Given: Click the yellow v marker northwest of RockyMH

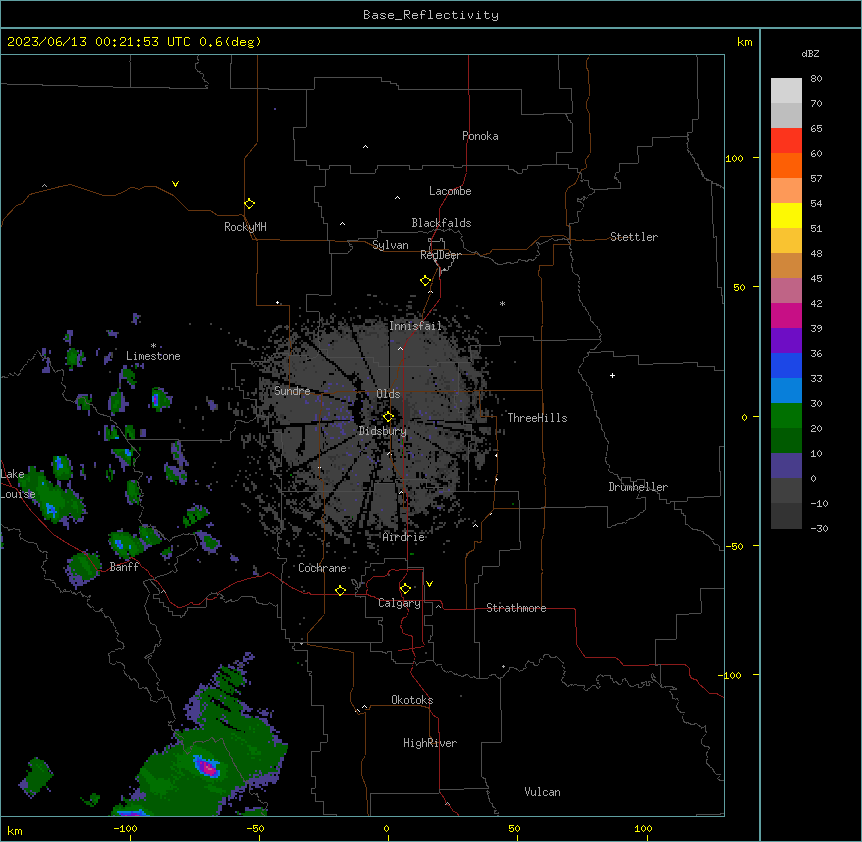Looking at the screenshot, I should (175, 184).
